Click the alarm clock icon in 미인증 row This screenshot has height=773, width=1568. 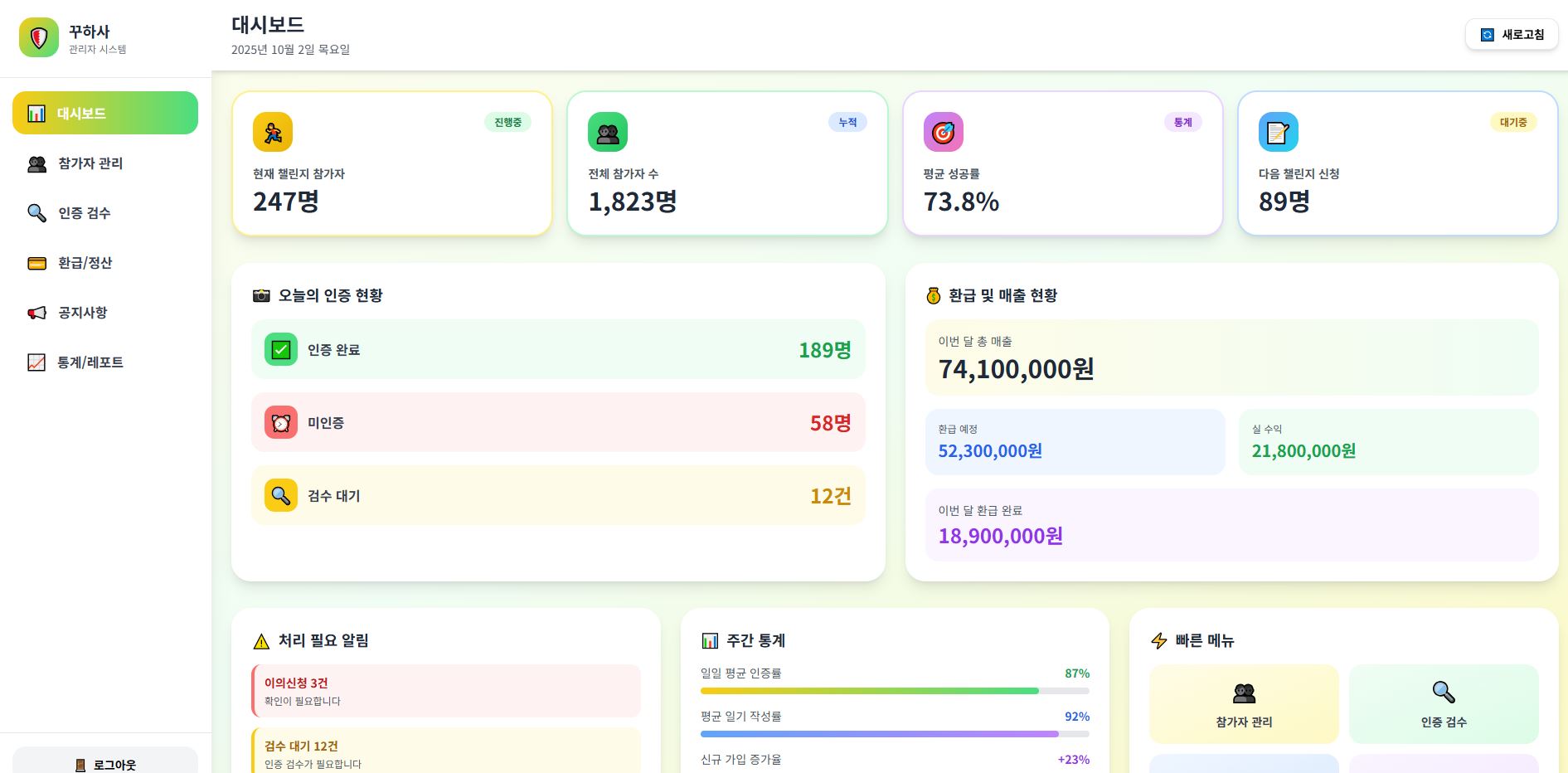(281, 422)
